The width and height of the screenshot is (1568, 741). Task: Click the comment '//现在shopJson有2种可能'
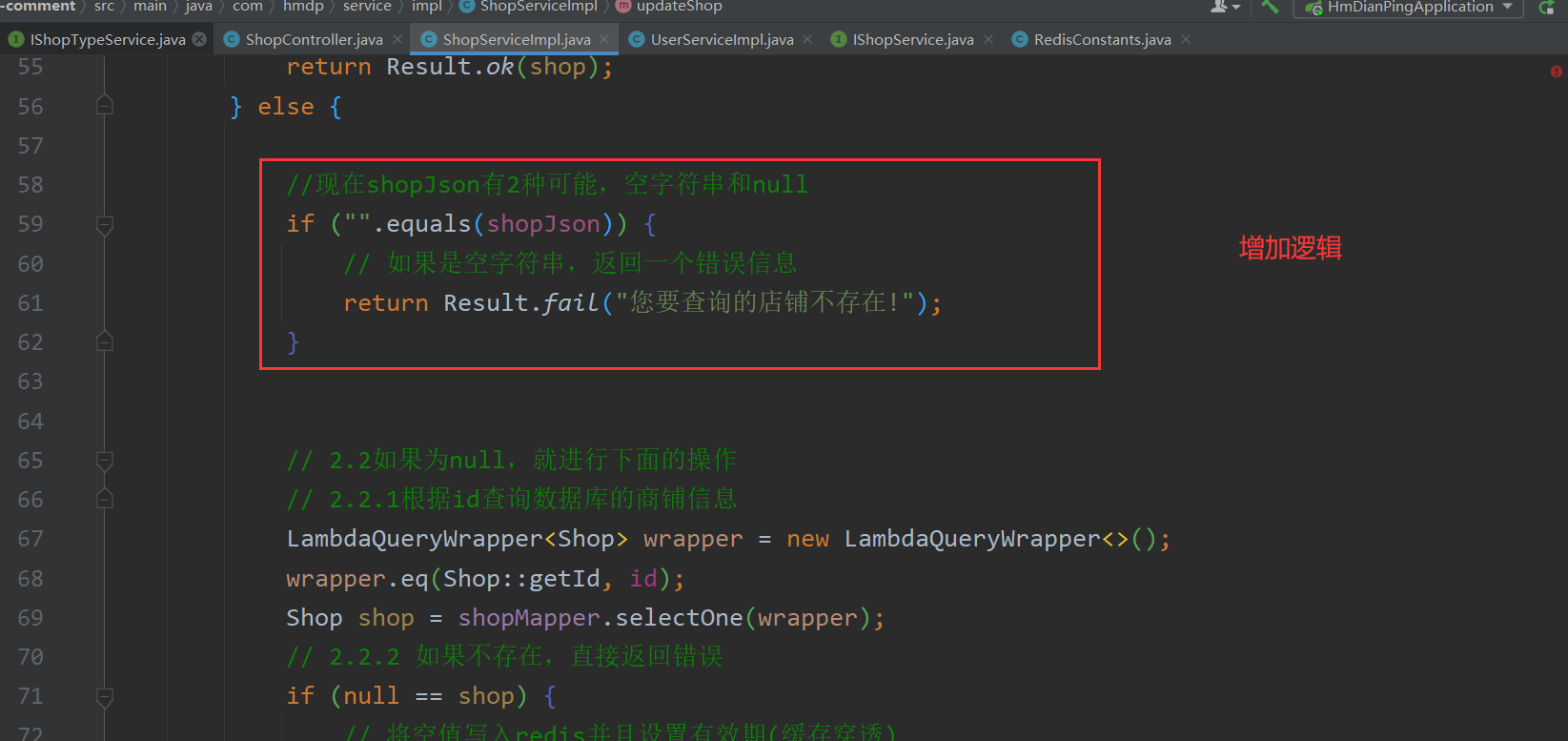(x=442, y=184)
